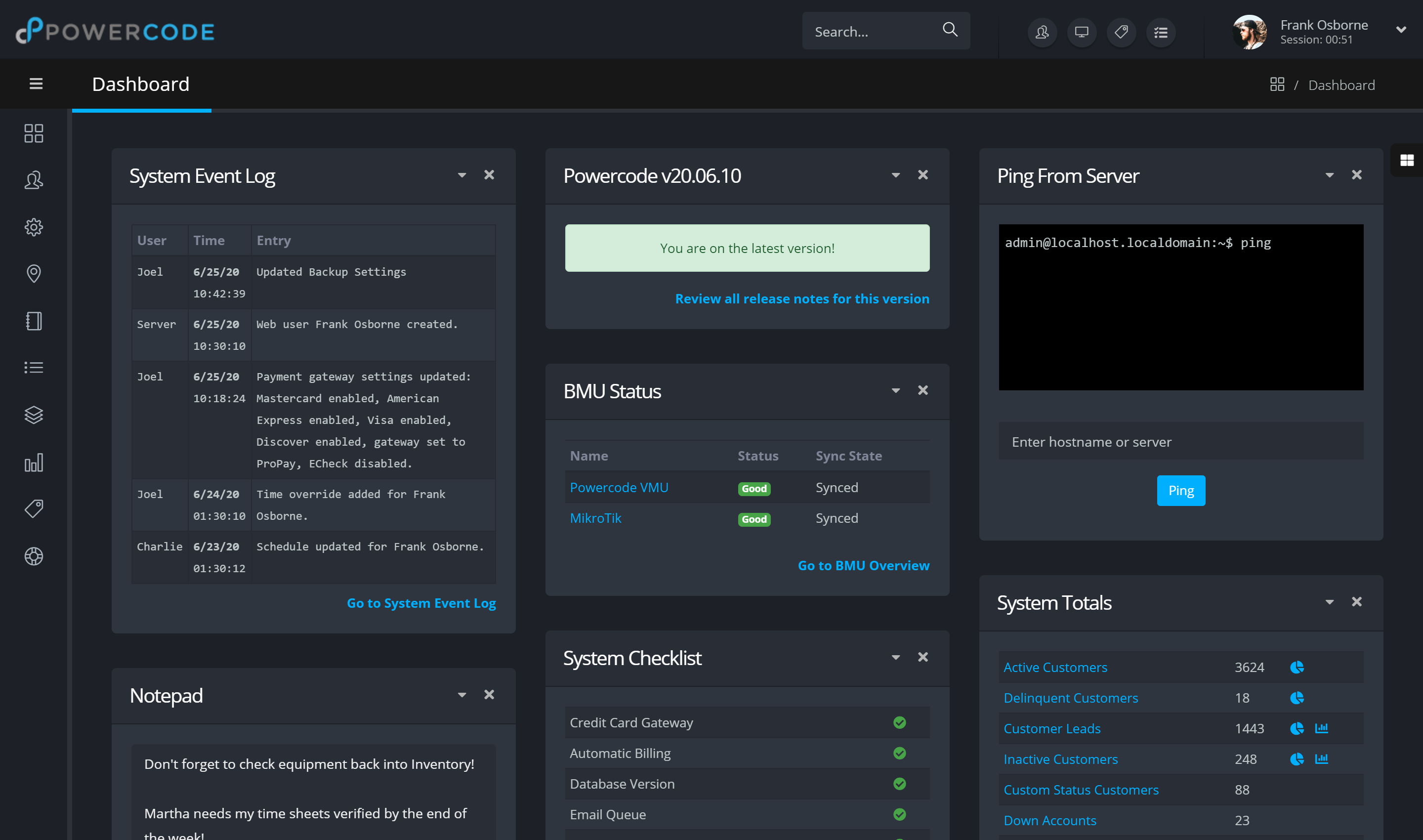
Task: Click the map pin sidebar icon
Action: (34, 273)
